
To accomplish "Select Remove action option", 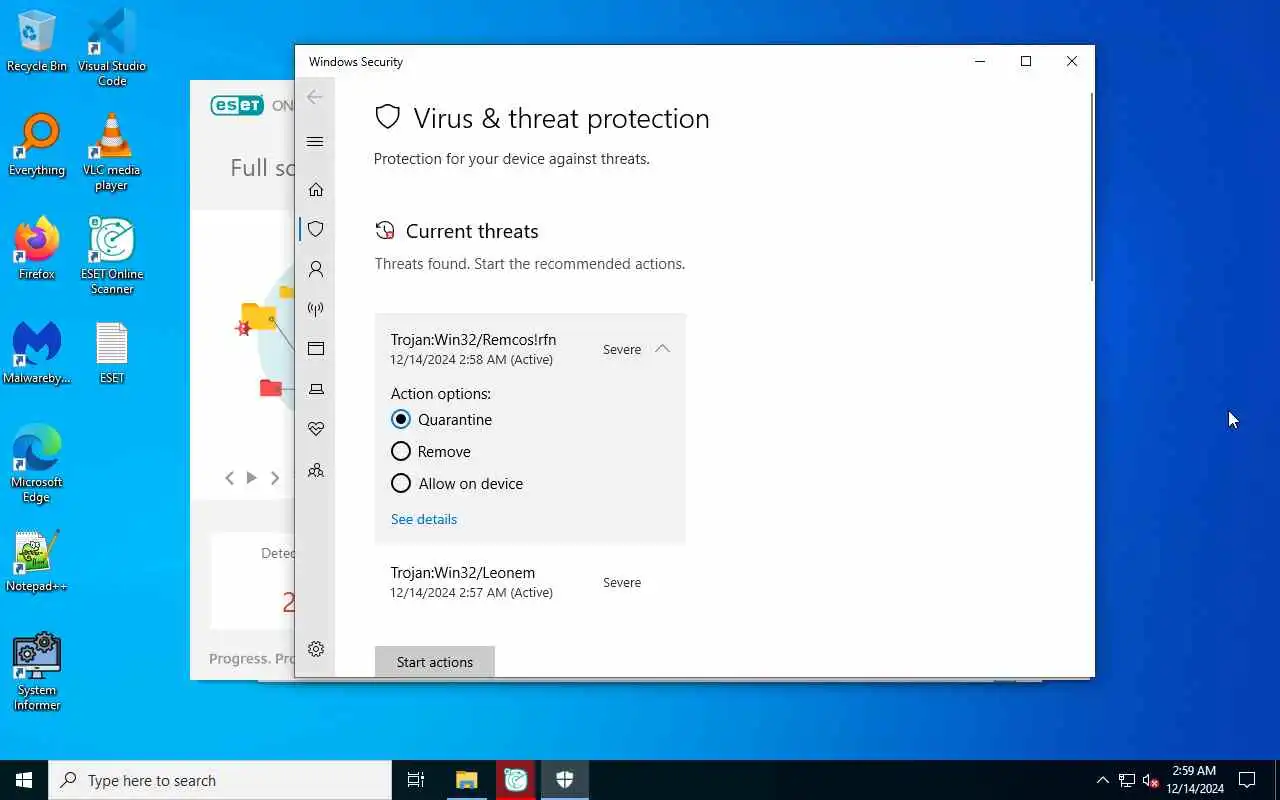I will [x=401, y=451].
